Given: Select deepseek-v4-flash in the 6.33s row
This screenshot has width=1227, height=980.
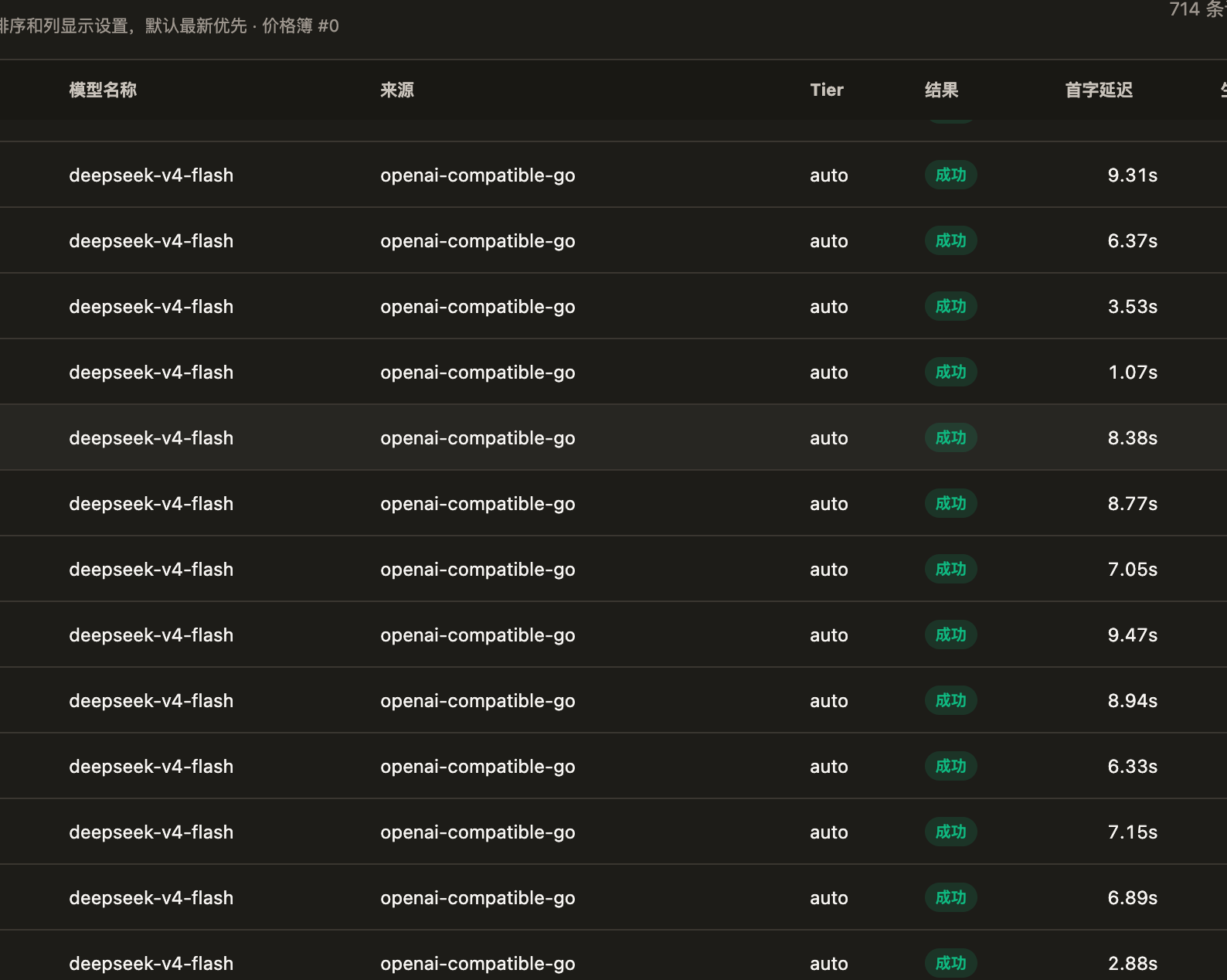Looking at the screenshot, I should (151, 767).
